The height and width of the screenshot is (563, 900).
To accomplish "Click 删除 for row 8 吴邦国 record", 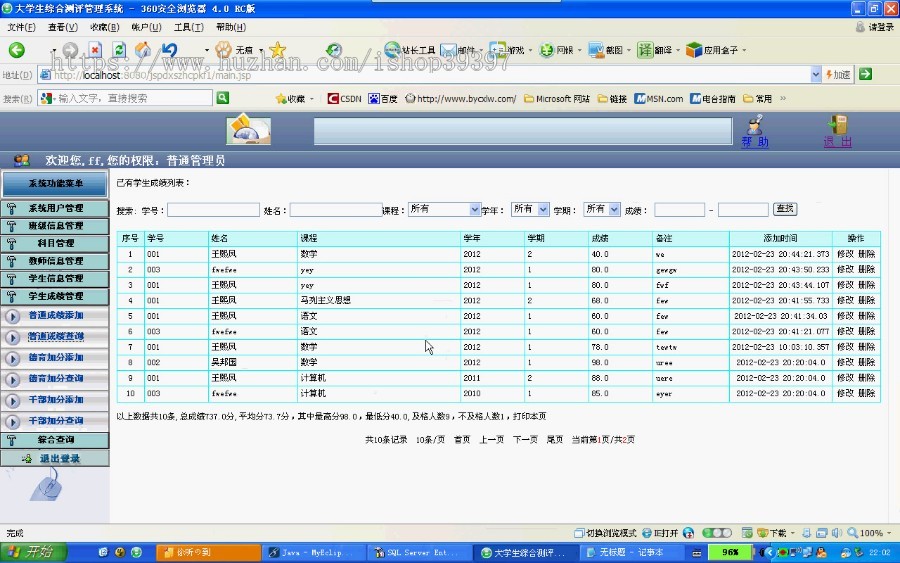I will tap(866, 363).
